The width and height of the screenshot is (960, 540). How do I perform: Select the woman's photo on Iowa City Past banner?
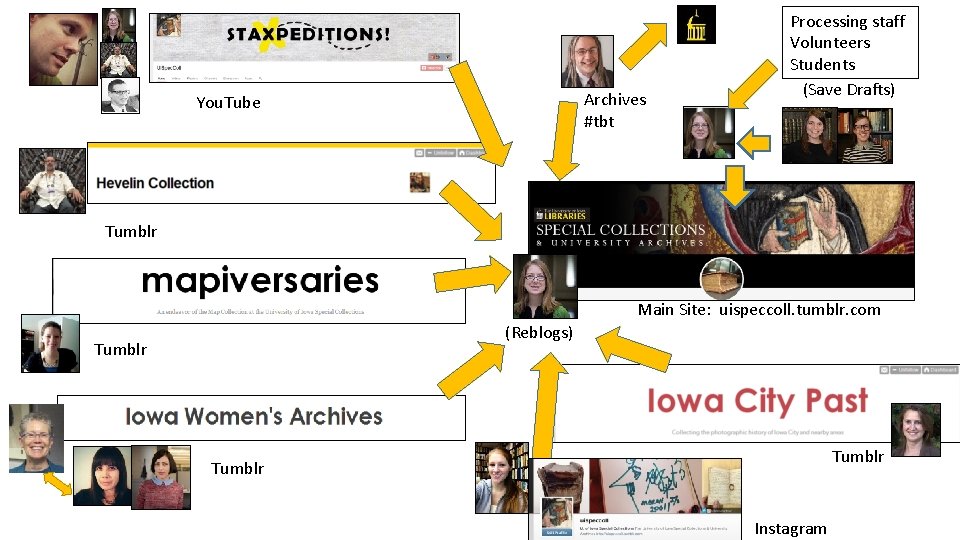click(915, 430)
